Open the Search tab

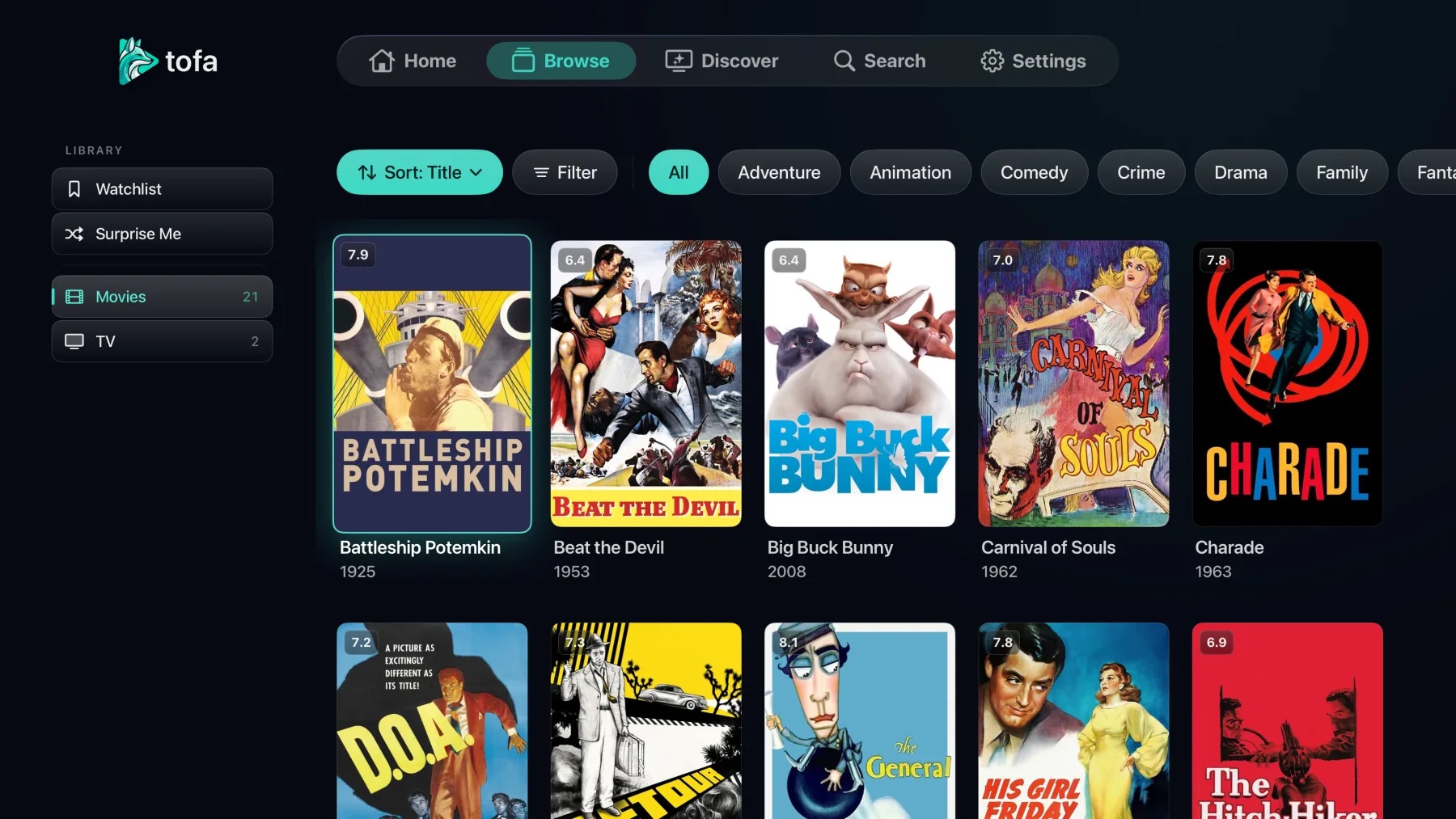click(879, 61)
